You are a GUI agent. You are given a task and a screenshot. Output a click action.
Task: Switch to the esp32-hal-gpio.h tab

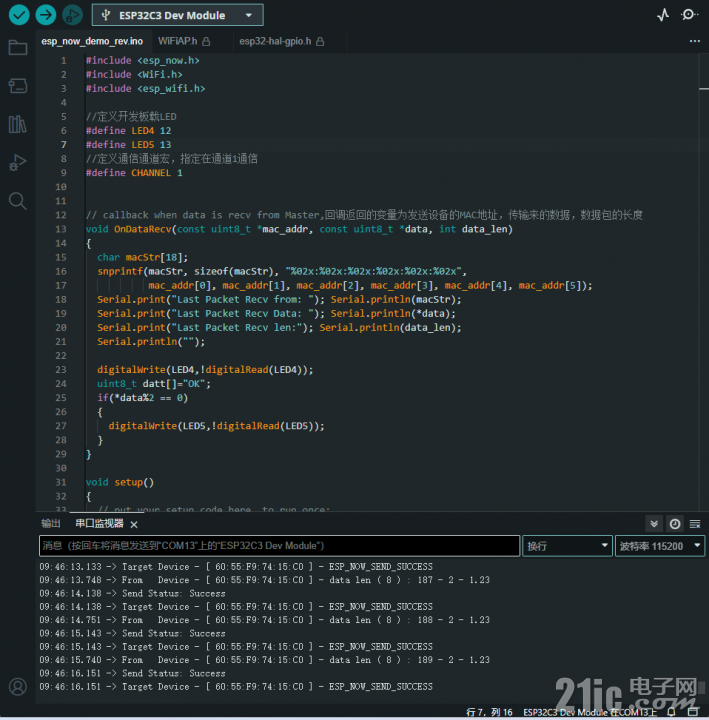tap(281, 41)
